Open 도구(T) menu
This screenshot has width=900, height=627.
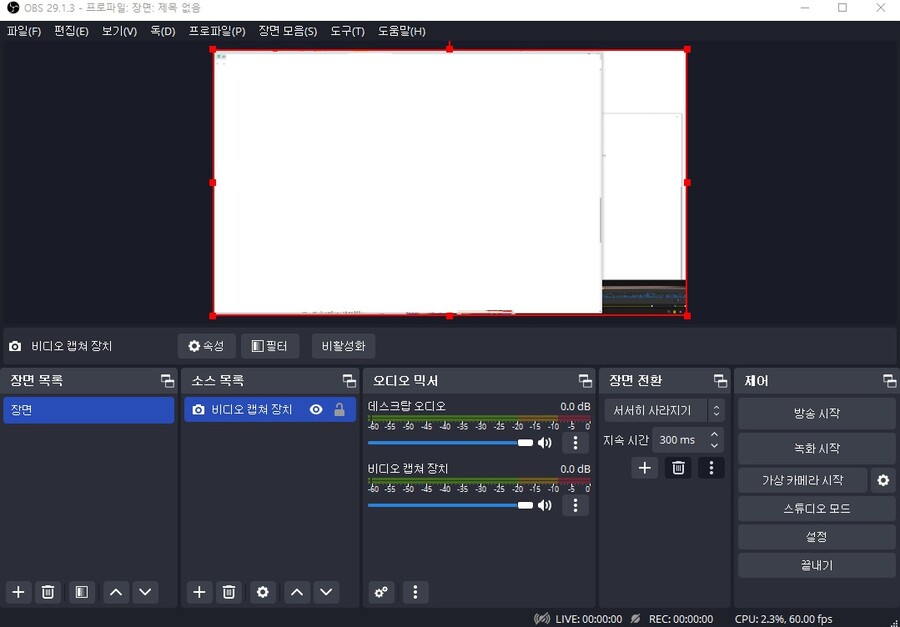click(x=347, y=31)
